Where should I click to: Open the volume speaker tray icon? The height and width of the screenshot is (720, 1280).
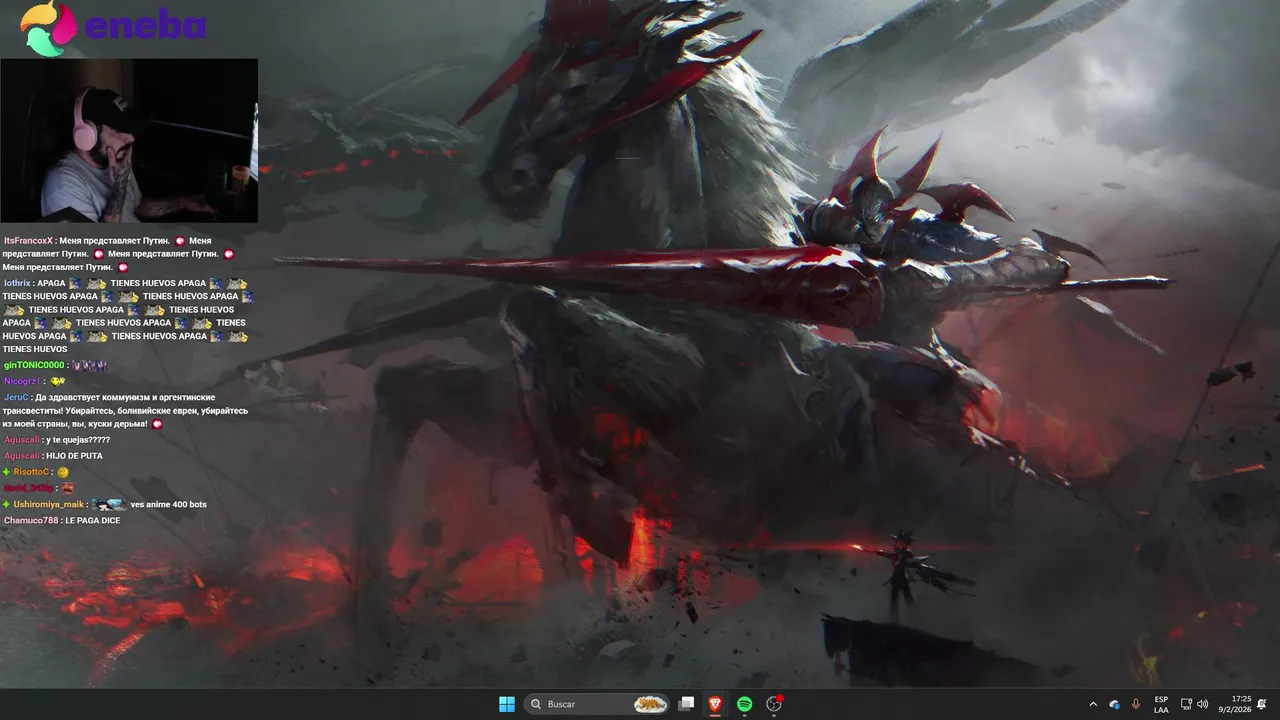pos(1202,704)
